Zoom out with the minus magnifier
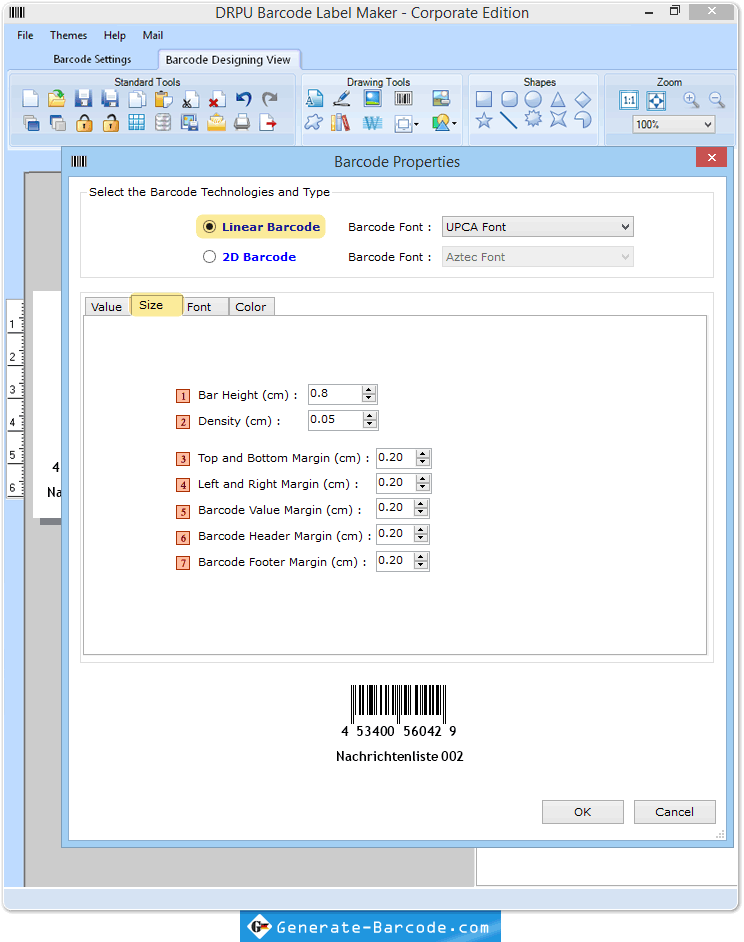Viewport: 744px width, 942px height. click(x=716, y=100)
